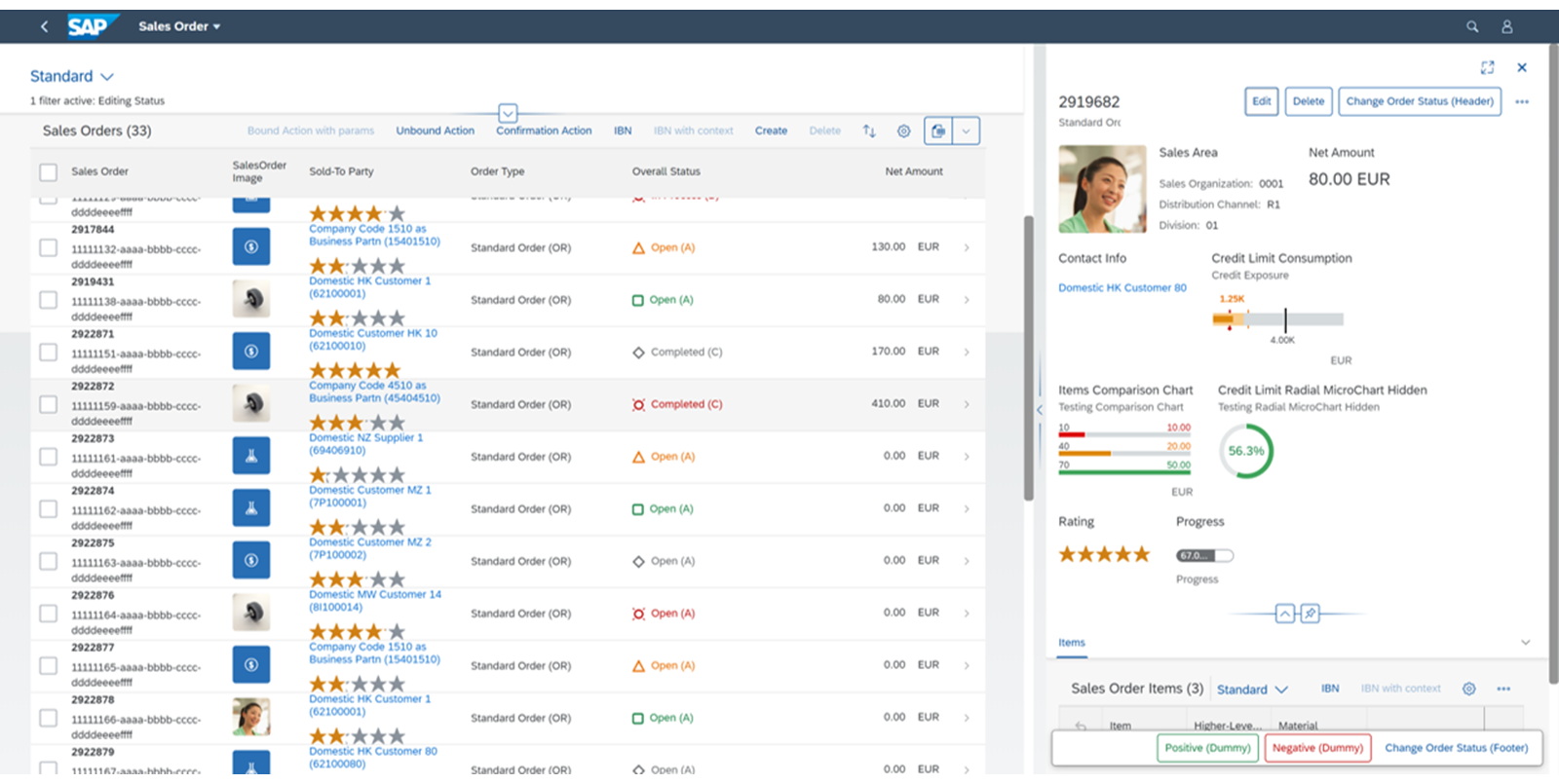Click IBN in the sales orders toolbar

coord(623,131)
